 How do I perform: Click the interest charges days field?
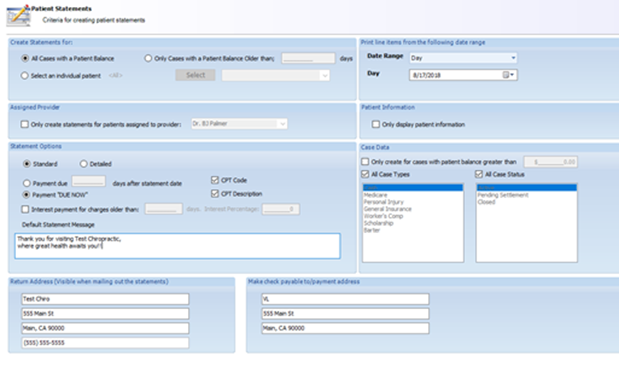(163, 209)
